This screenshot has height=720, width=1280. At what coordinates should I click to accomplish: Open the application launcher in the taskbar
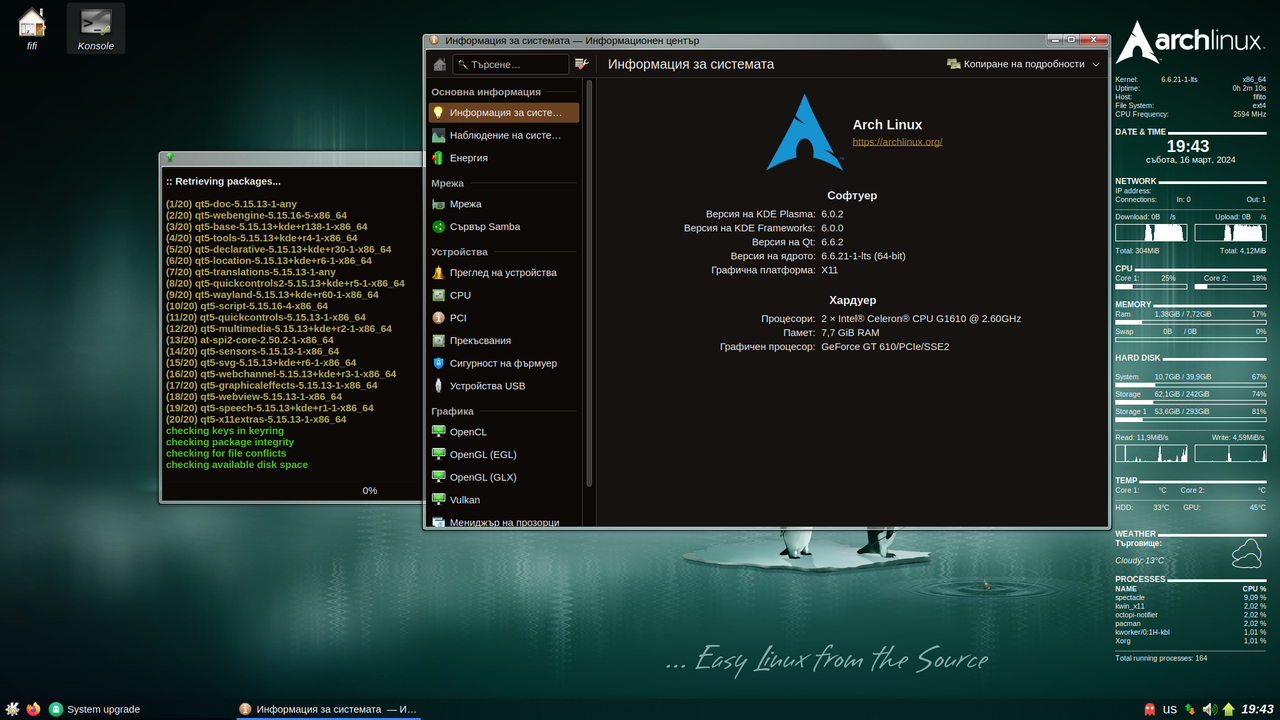tap(12, 709)
